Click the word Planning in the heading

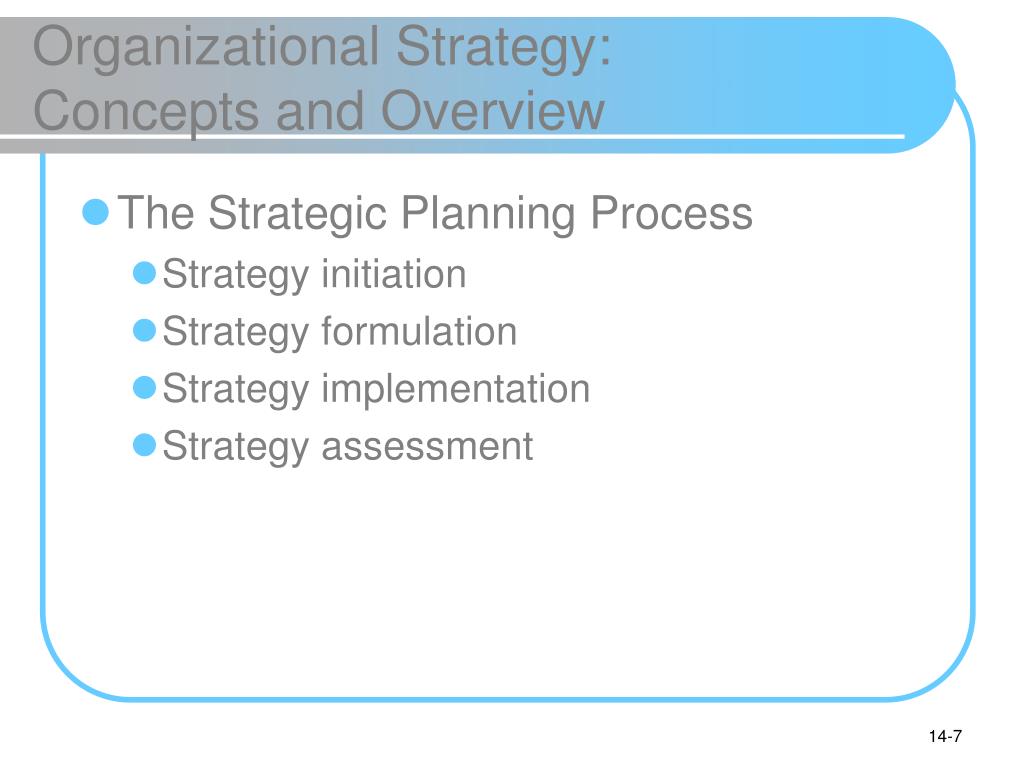(x=488, y=214)
